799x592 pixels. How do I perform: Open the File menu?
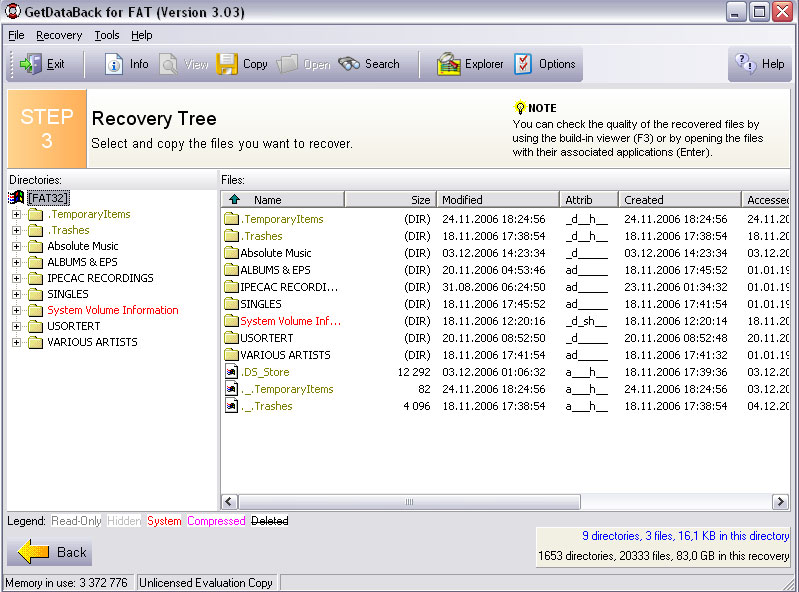[x=16, y=35]
